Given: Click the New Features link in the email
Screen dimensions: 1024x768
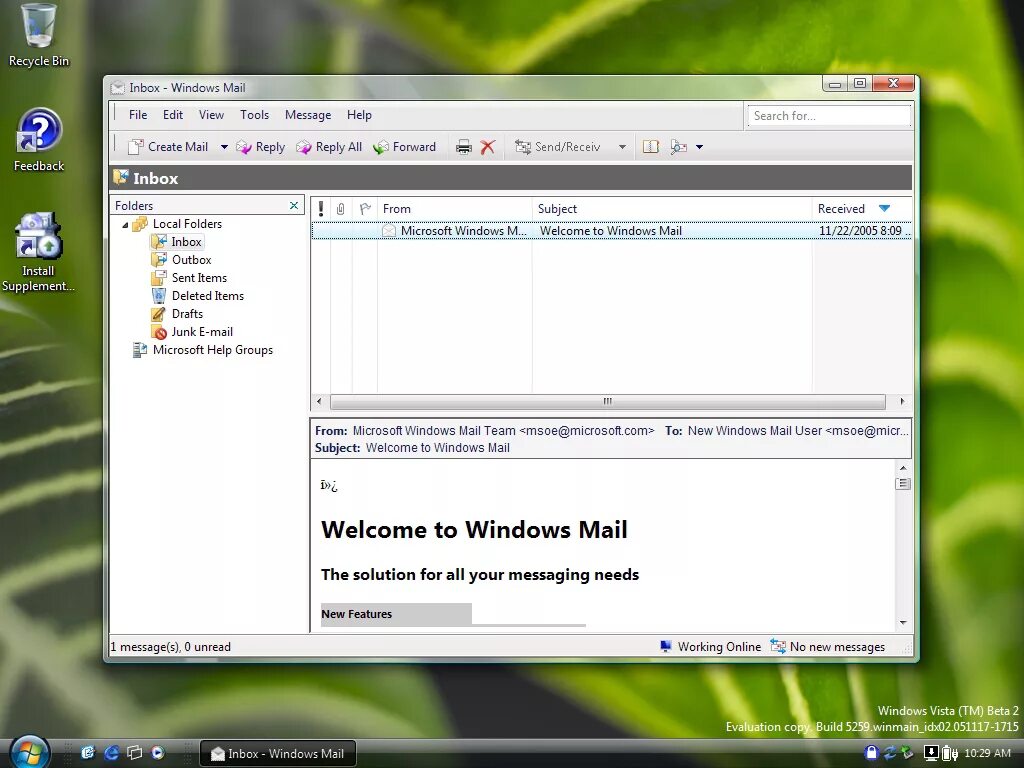Looking at the screenshot, I should pos(356,613).
